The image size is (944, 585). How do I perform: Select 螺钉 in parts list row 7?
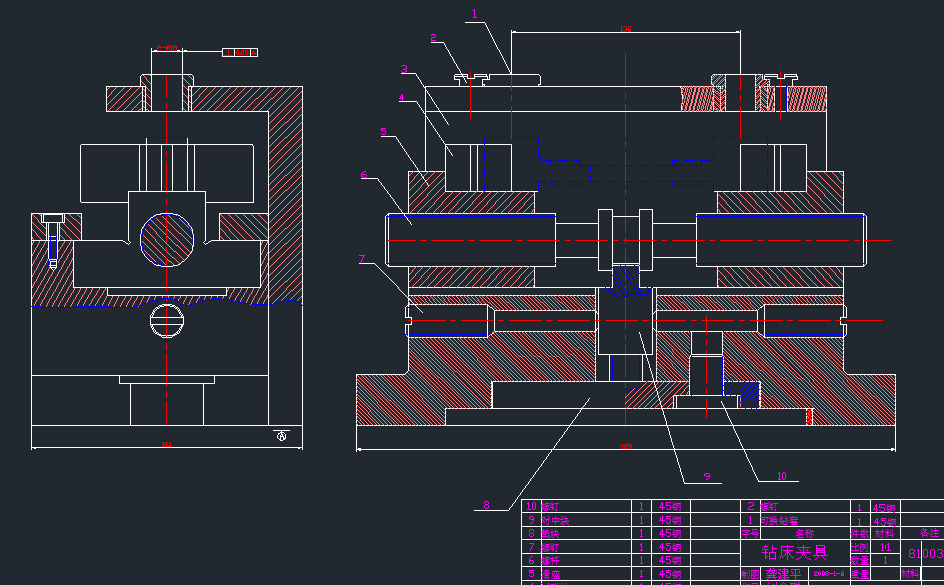click(550, 547)
